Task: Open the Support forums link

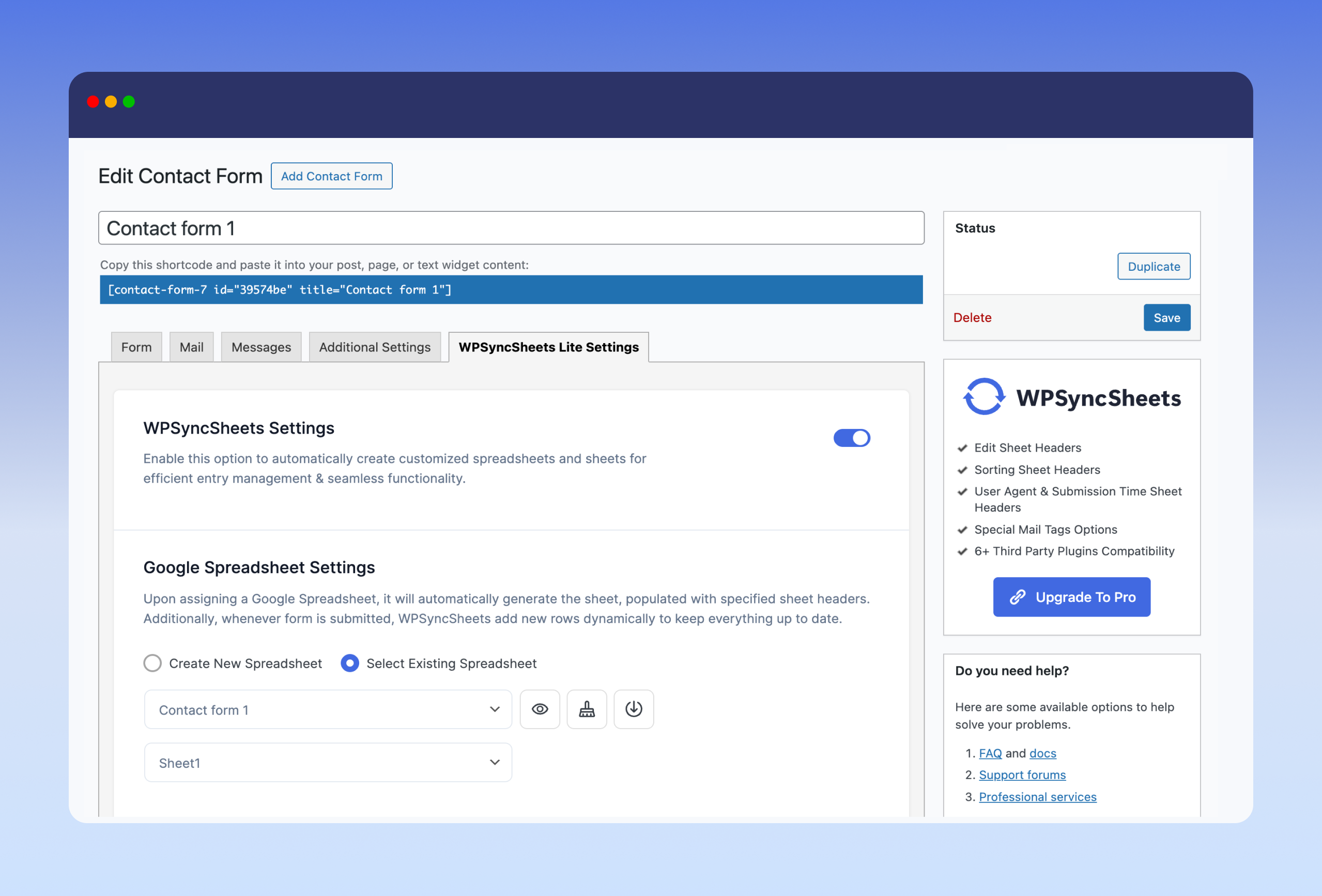Action: 1022,774
